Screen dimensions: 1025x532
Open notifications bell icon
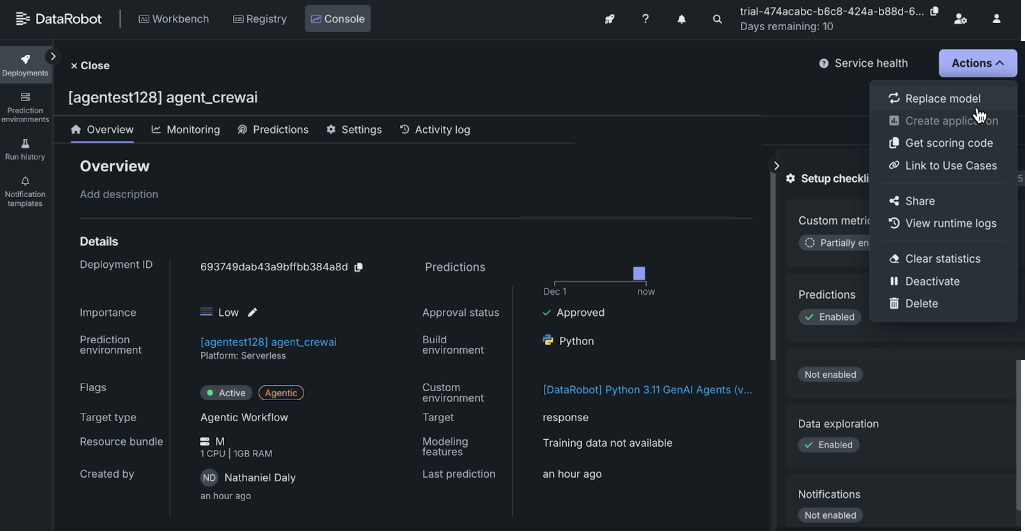(x=681, y=19)
